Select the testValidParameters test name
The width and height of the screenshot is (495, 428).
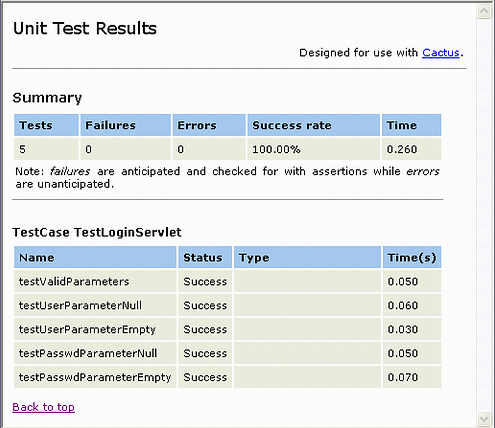click(x=74, y=282)
